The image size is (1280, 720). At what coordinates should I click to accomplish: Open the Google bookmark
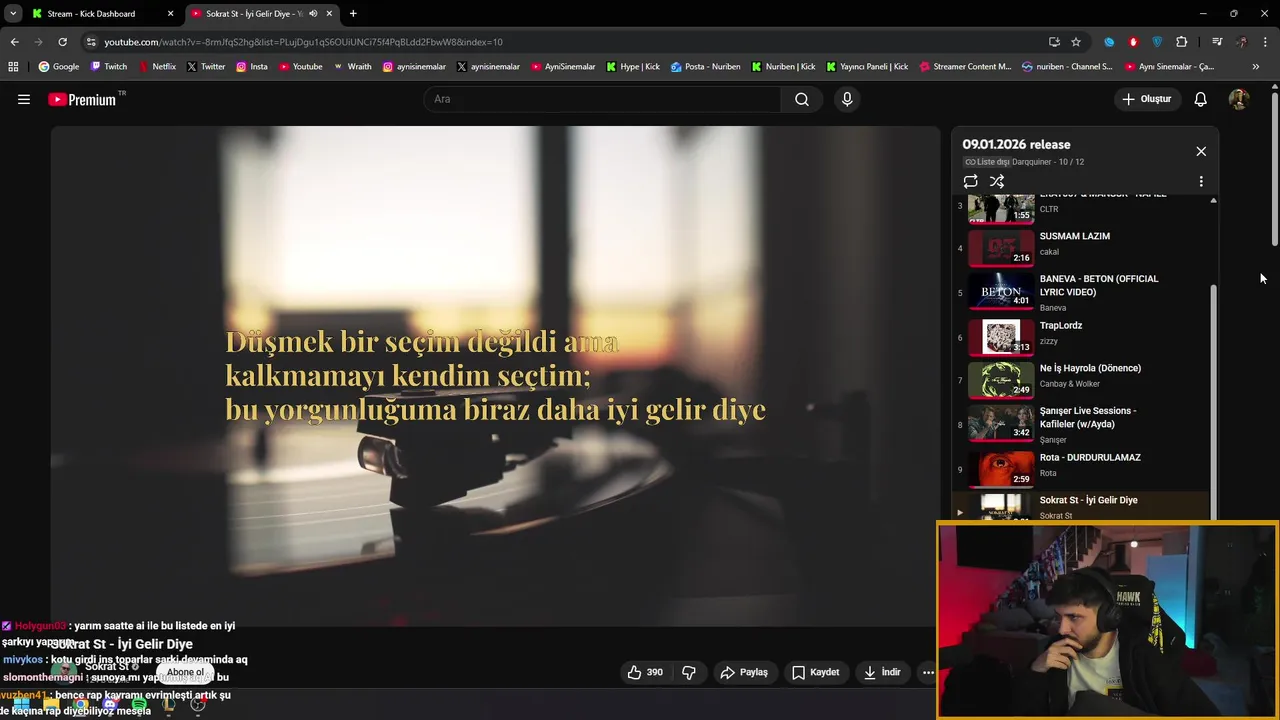pos(58,67)
